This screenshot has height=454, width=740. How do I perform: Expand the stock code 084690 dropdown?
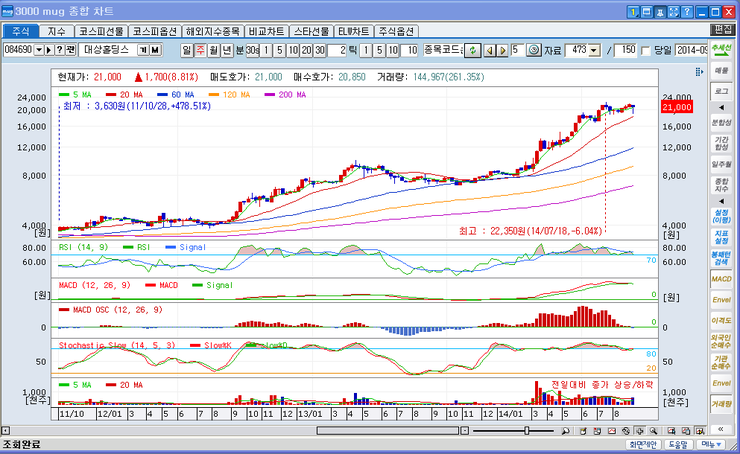tap(39, 50)
